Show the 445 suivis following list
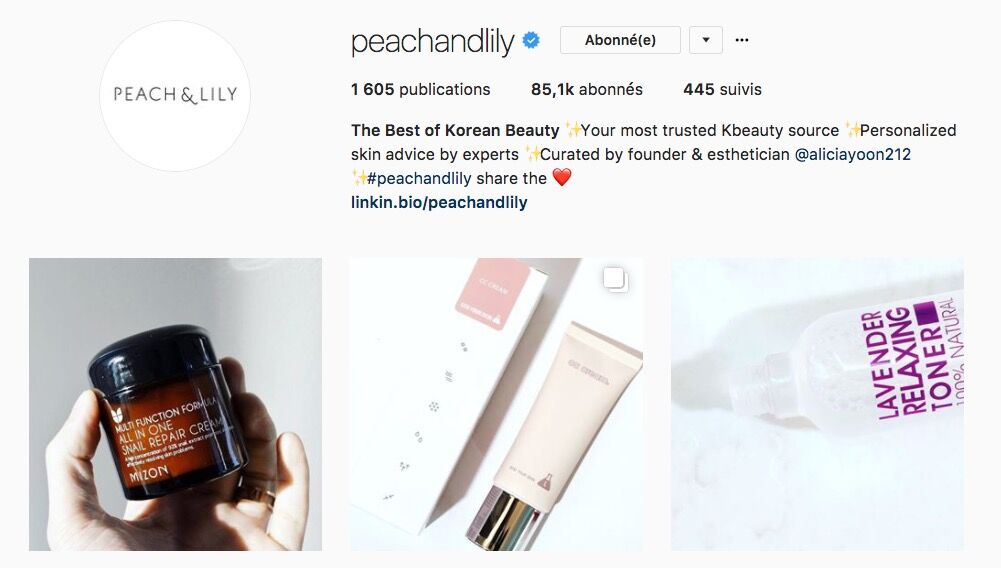This screenshot has width=1001, height=568. [722, 89]
